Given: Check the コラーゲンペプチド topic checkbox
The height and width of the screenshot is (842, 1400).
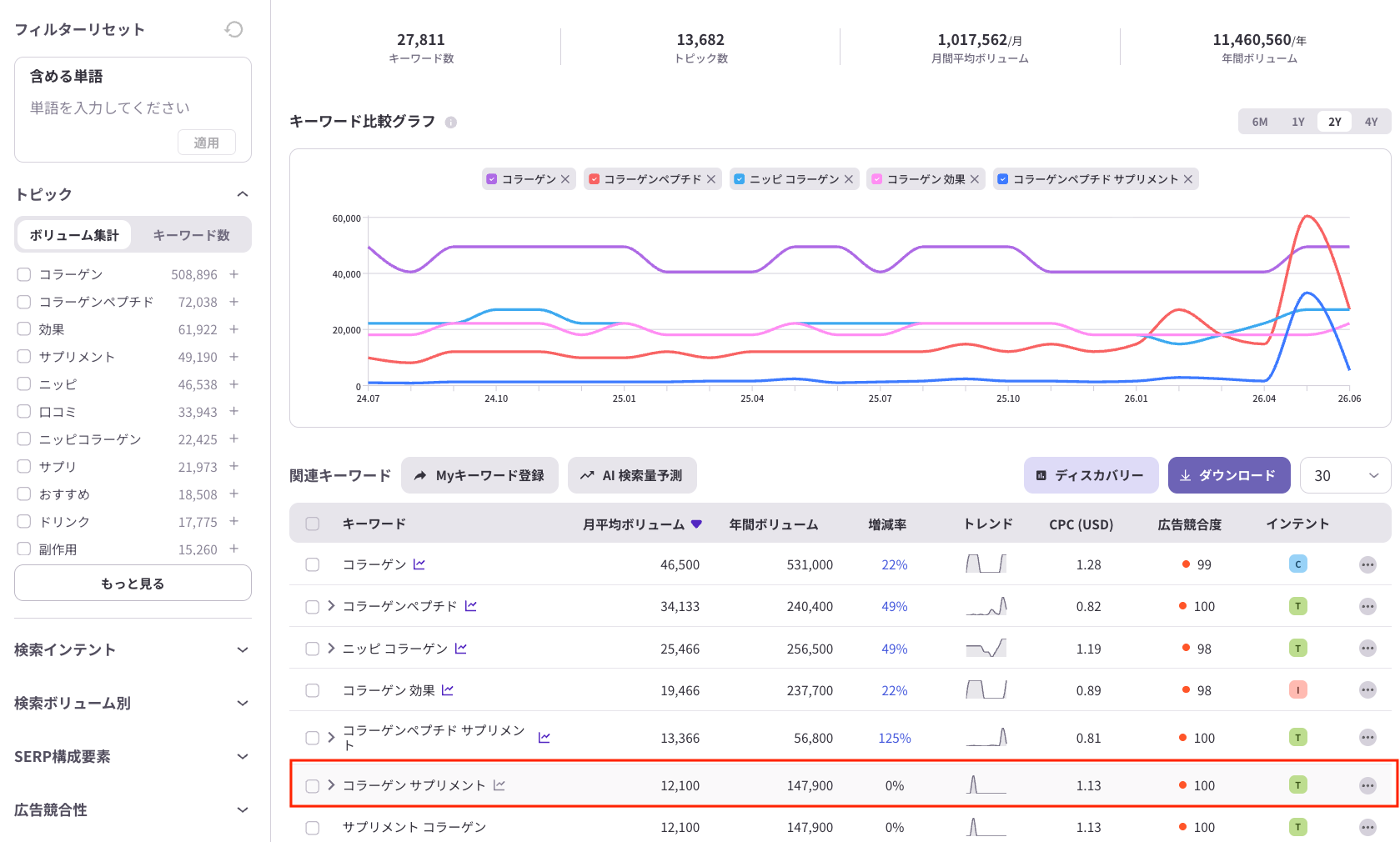Looking at the screenshot, I should coord(24,302).
